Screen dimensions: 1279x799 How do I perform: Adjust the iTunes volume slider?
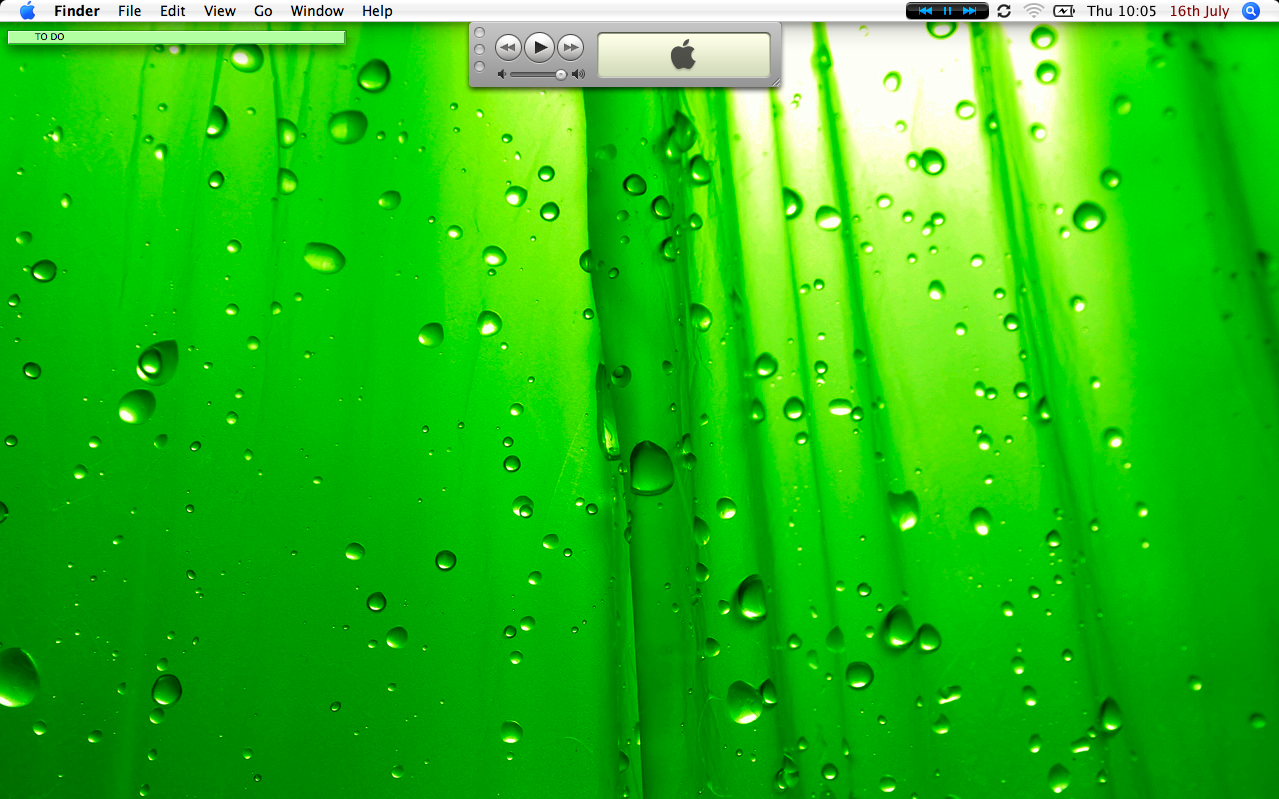click(x=540, y=74)
